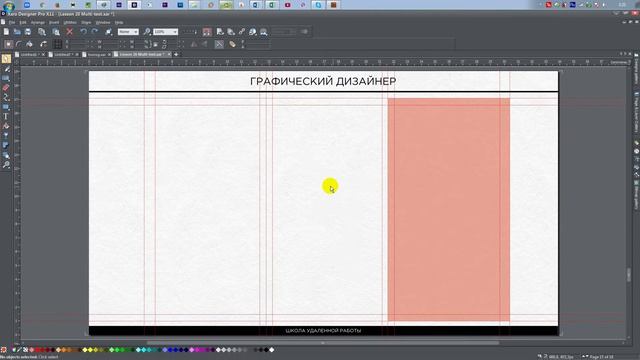640x360 pixels.
Task: Click the red Delete X icon
Action: pos(70,32)
